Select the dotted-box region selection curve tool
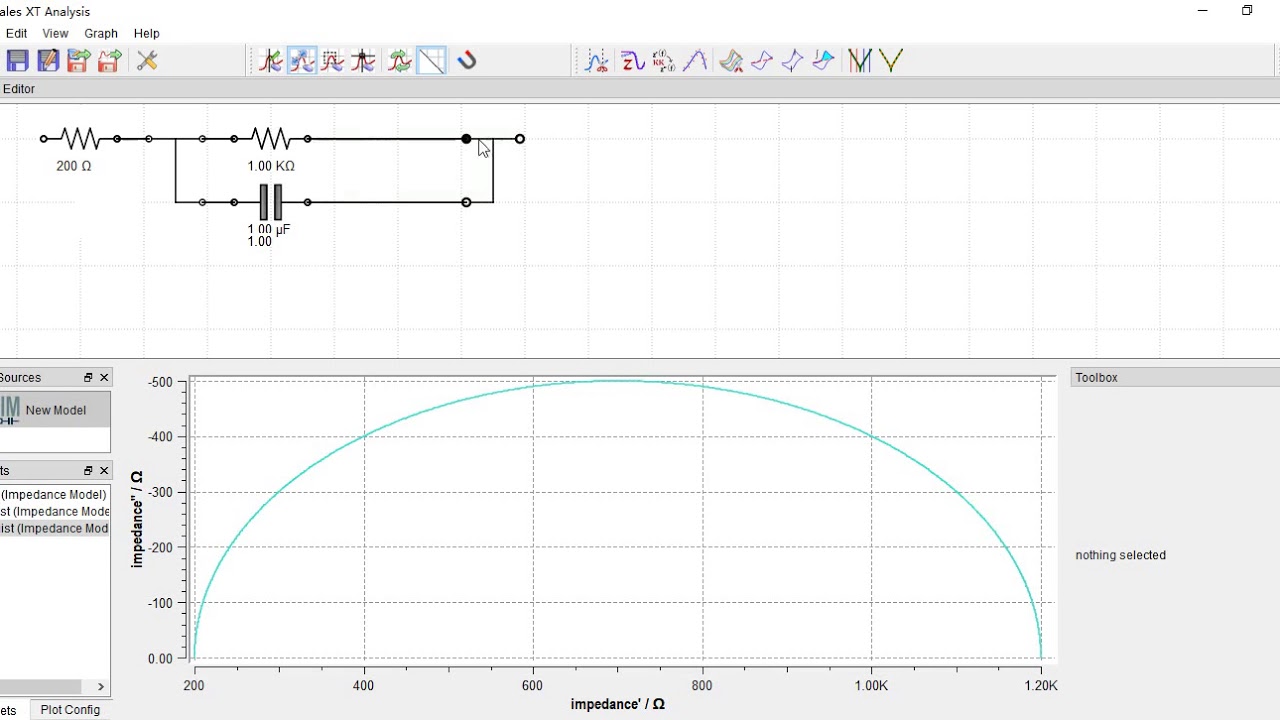 [x=333, y=61]
